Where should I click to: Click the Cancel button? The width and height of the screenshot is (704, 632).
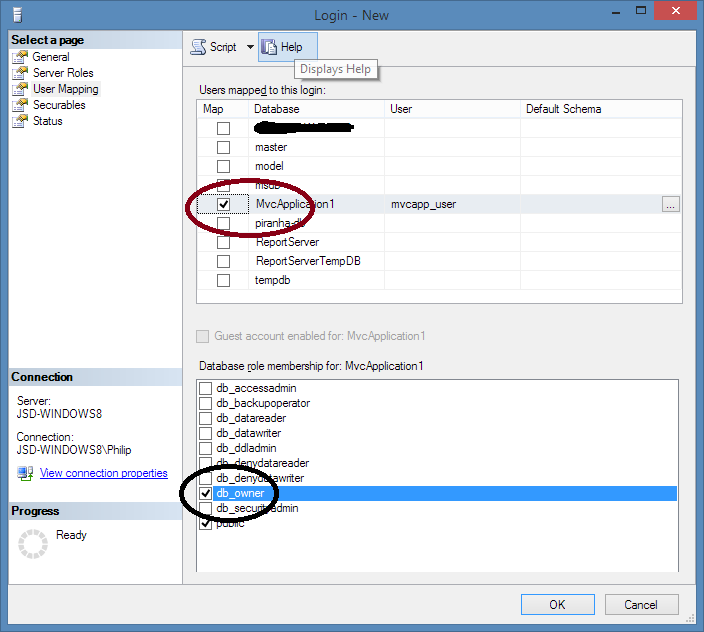point(640,604)
